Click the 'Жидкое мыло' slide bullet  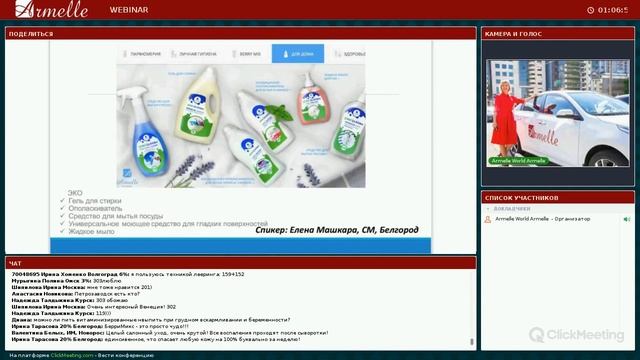pos(91,232)
